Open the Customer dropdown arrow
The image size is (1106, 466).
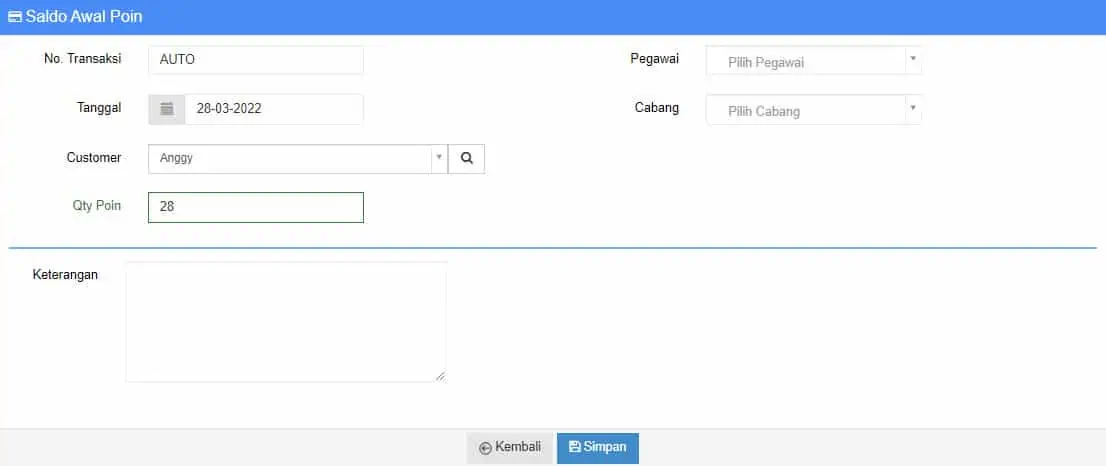pos(439,158)
